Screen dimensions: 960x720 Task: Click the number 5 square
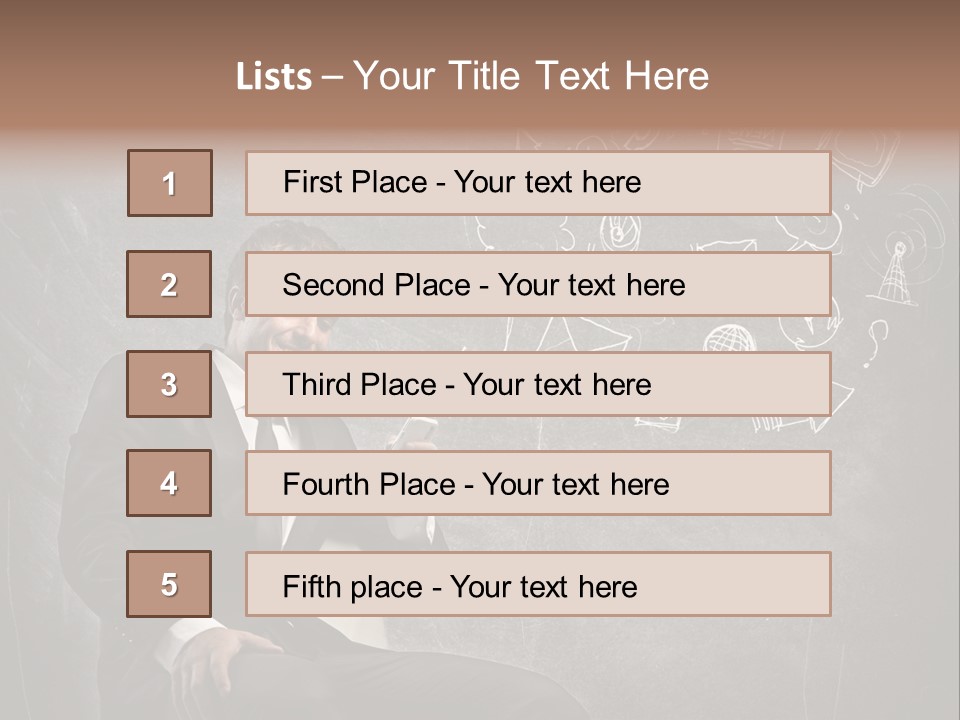click(x=169, y=584)
